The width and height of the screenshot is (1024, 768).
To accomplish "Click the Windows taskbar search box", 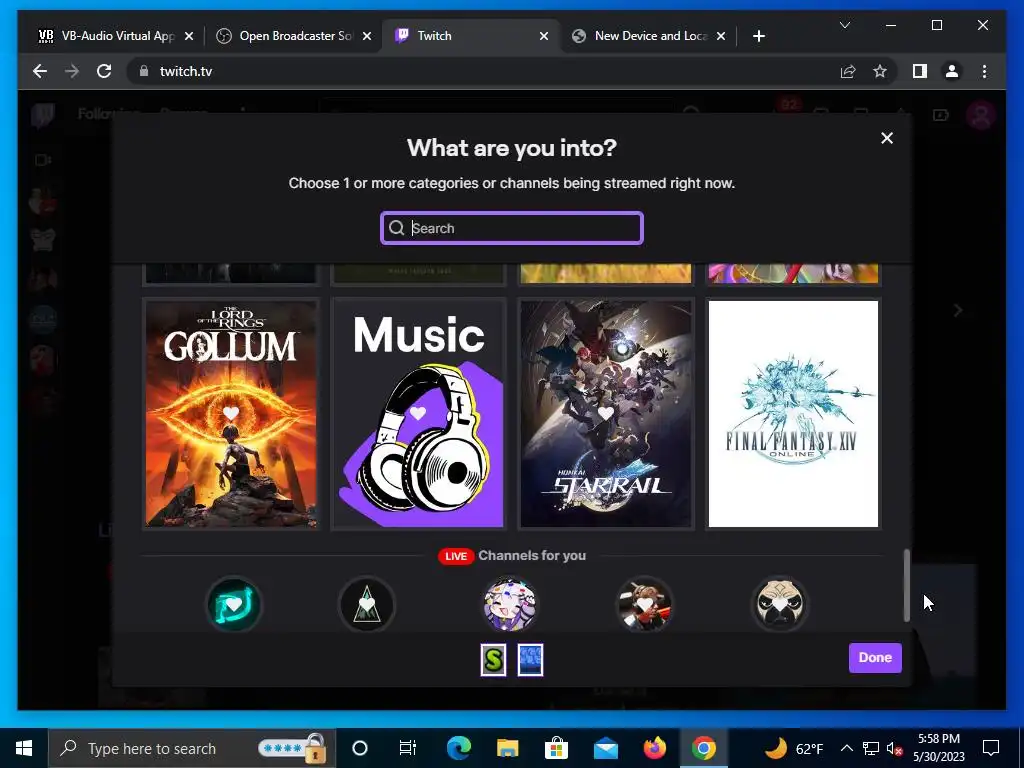I will click(192, 748).
